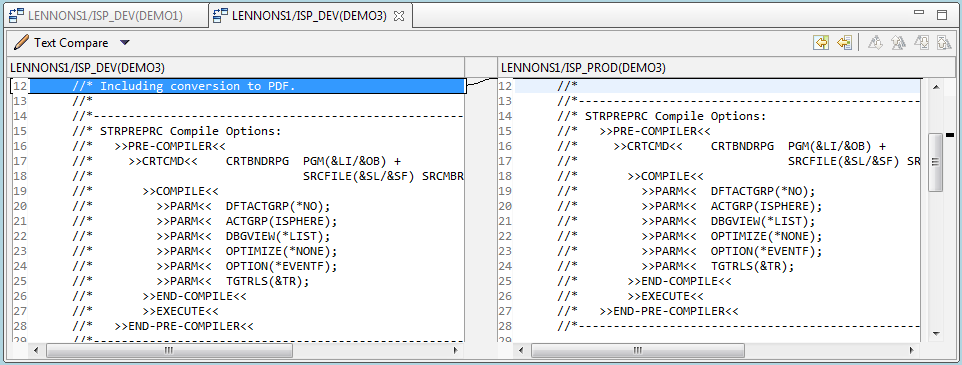Image resolution: width=962 pixels, height=365 pixels.
Task: Open the Text Compare dropdown arrow
Action: pos(125,43)
